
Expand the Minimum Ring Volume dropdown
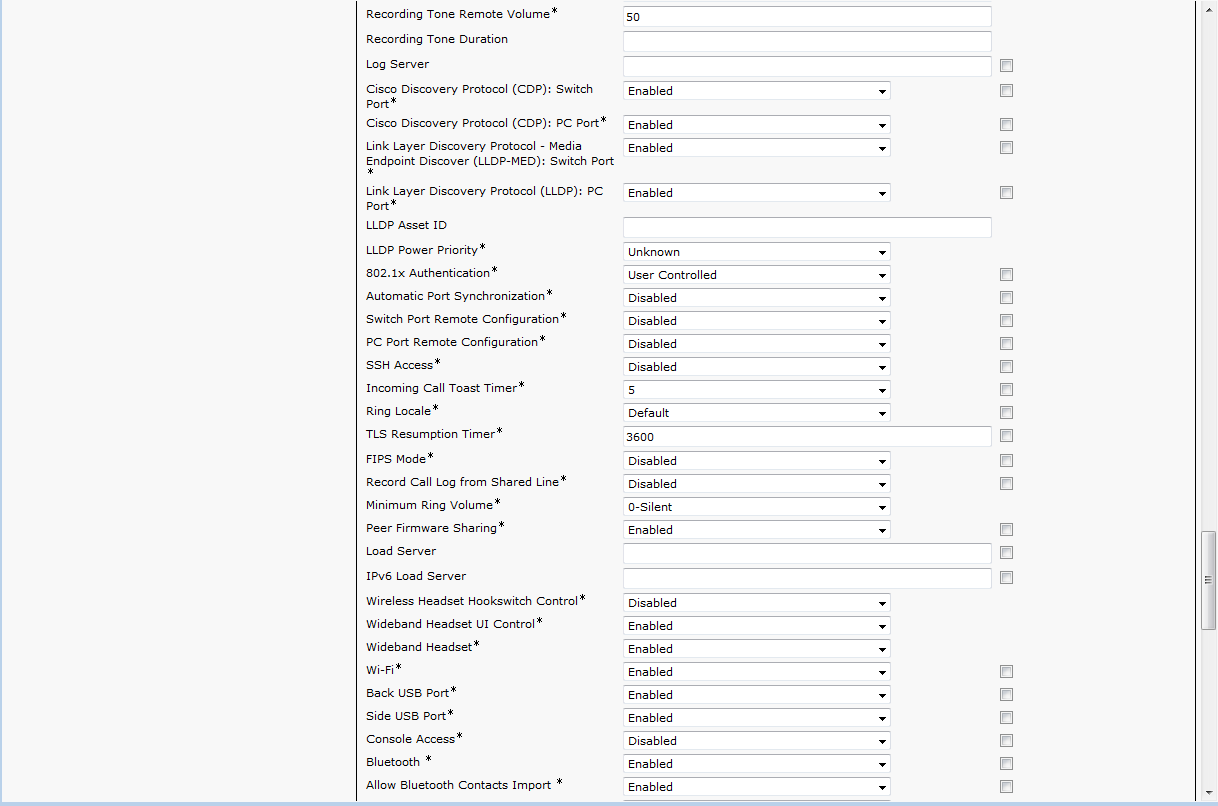(756, 507)
